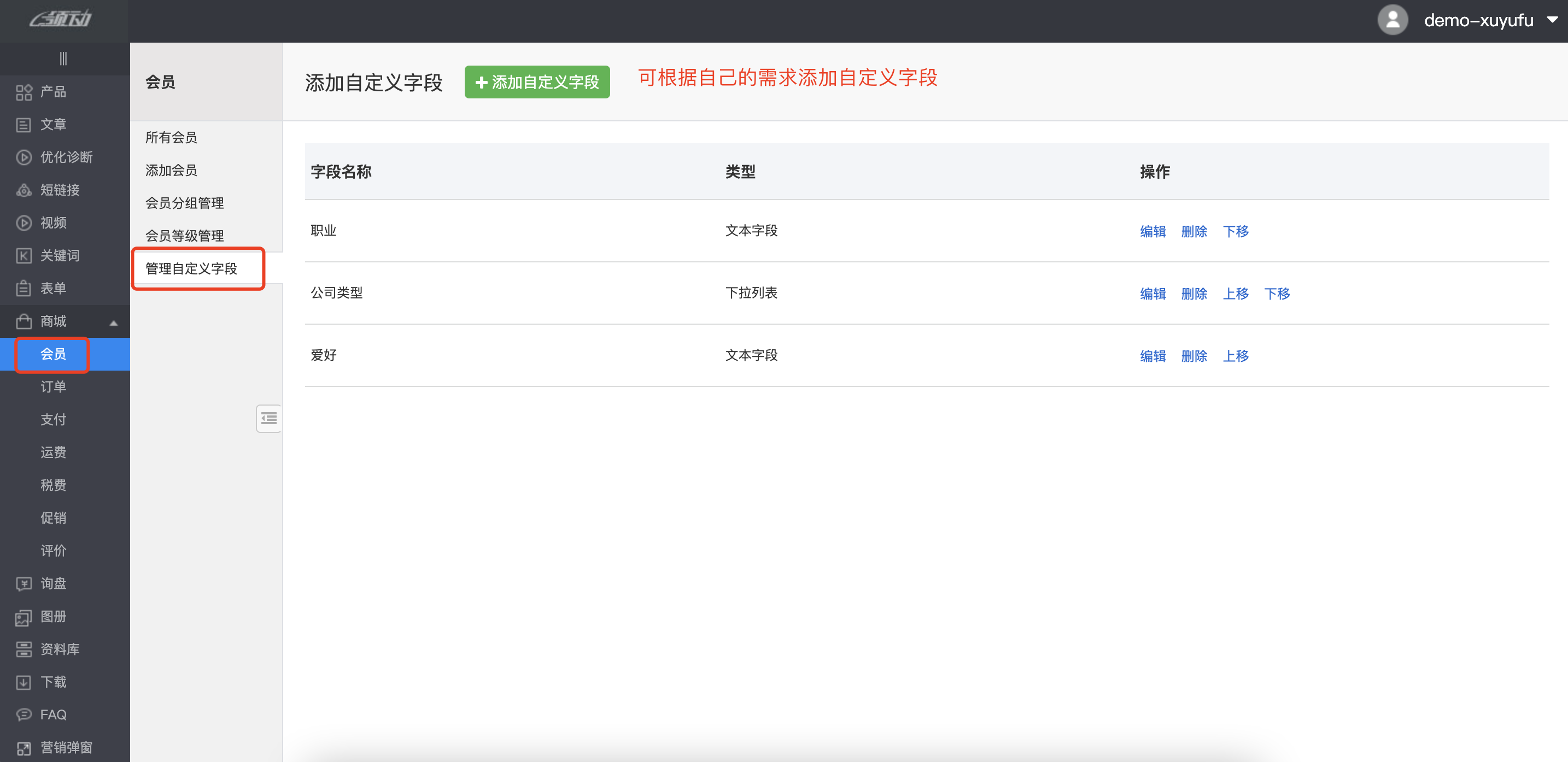Move Company Type field up
The image size is (1568, 762).
tap(1235, 294)
